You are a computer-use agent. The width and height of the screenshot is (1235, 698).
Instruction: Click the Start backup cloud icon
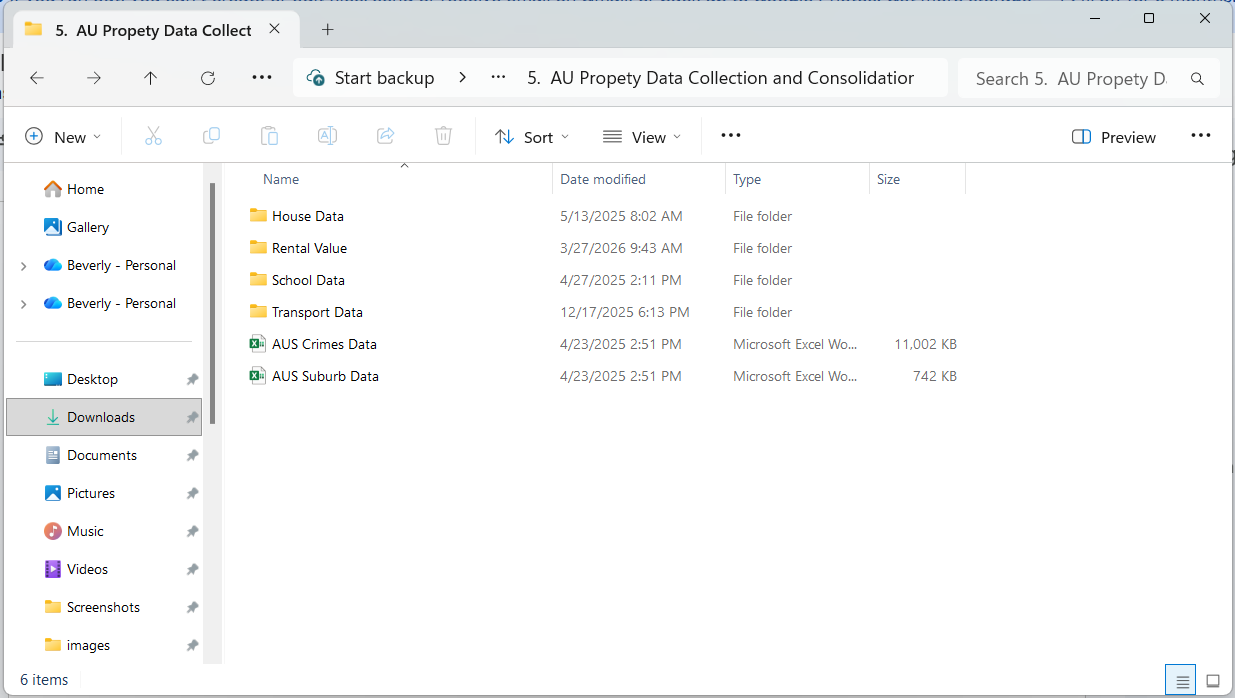coord(316,78)
